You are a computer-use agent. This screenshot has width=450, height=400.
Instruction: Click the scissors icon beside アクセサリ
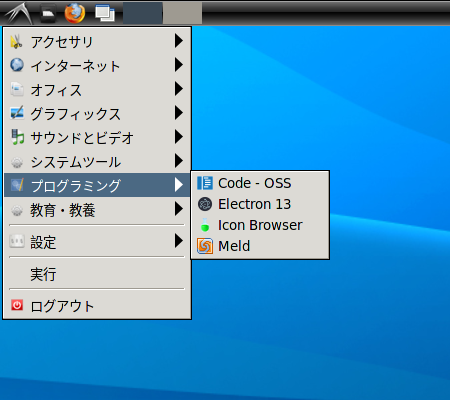(17, 41)
